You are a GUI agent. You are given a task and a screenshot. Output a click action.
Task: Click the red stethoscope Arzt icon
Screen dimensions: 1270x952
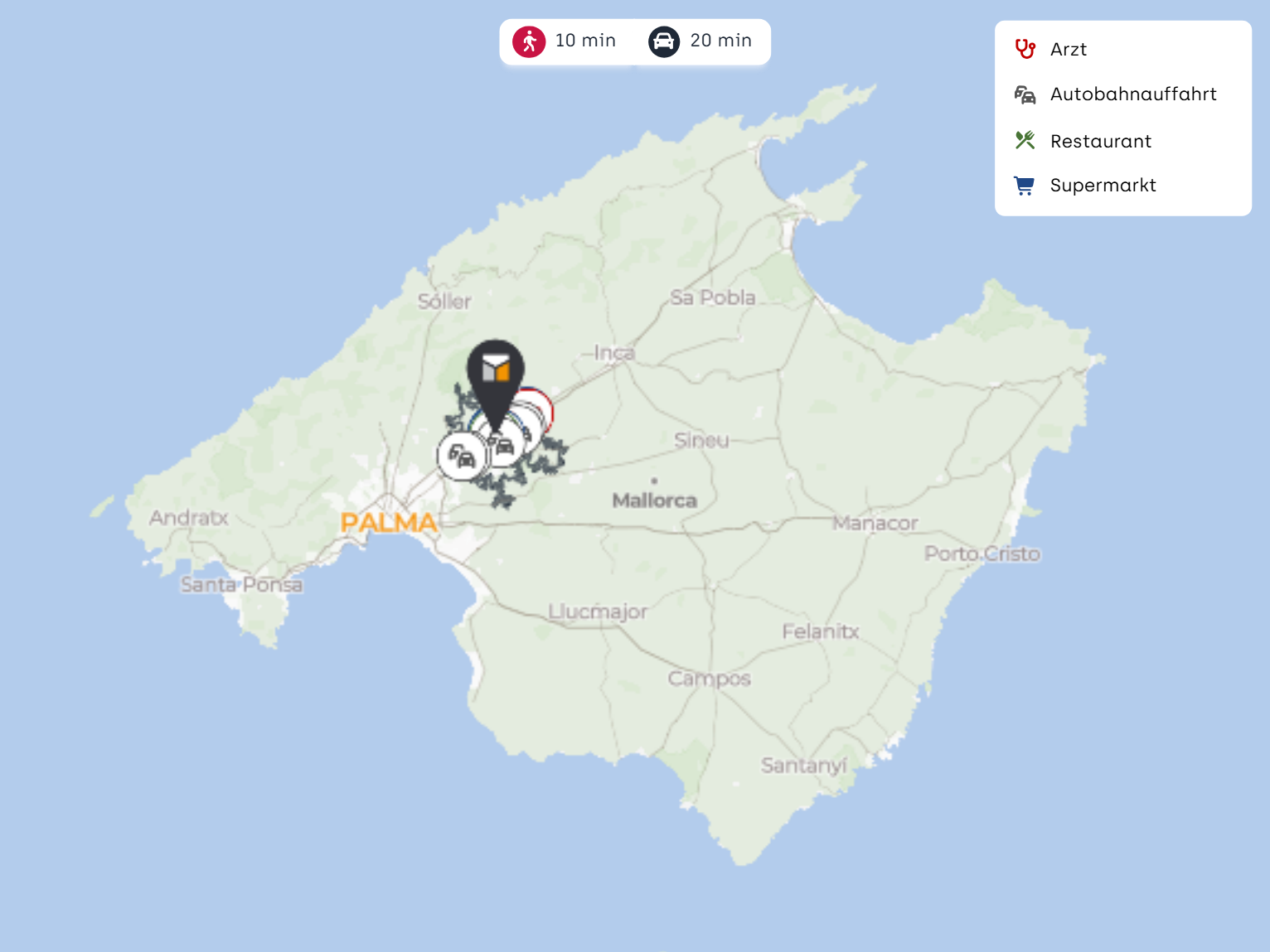1025,49
